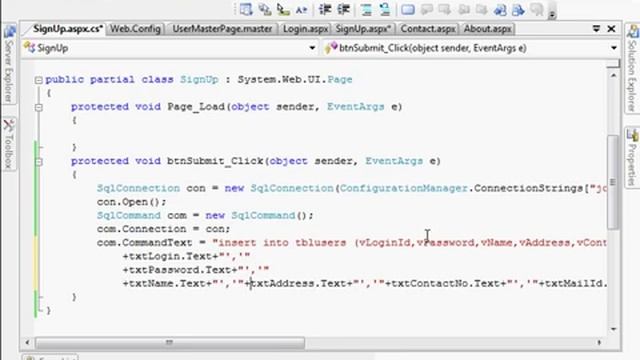This screenshot has height=360, width=640.
Task: Click next bookmark in folder icon
Action: [x=482, y=9]
